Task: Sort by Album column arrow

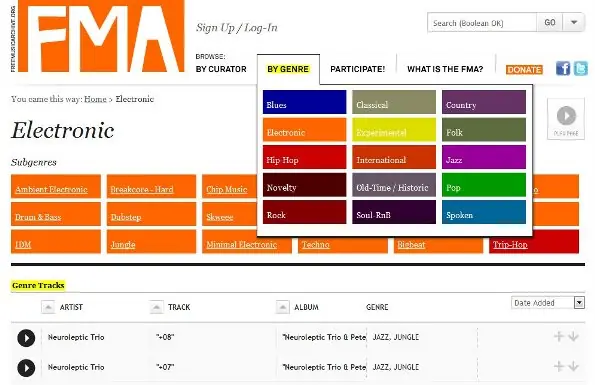Action: pos(282,307)
